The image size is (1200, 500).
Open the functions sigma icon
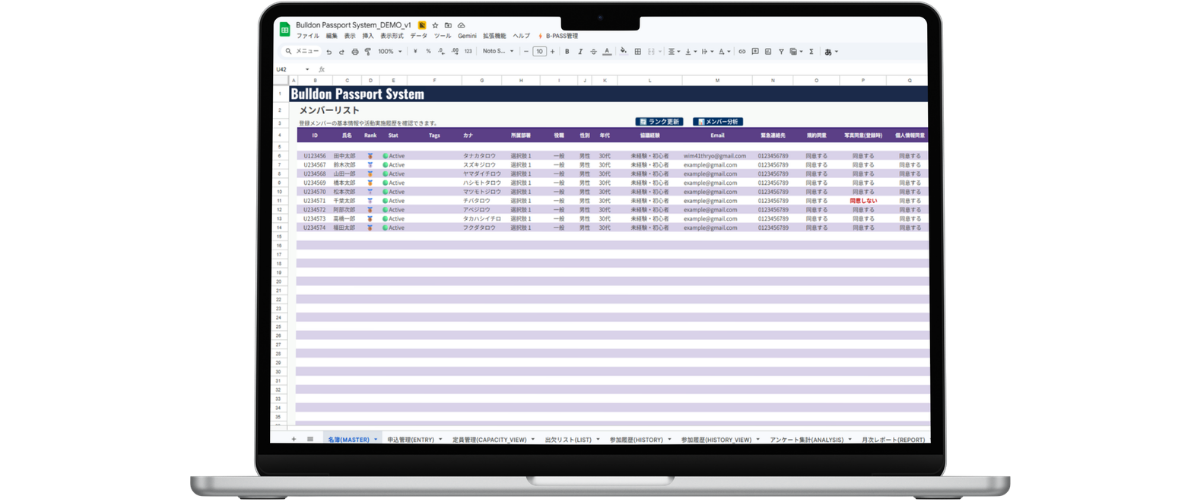(811, 51)
